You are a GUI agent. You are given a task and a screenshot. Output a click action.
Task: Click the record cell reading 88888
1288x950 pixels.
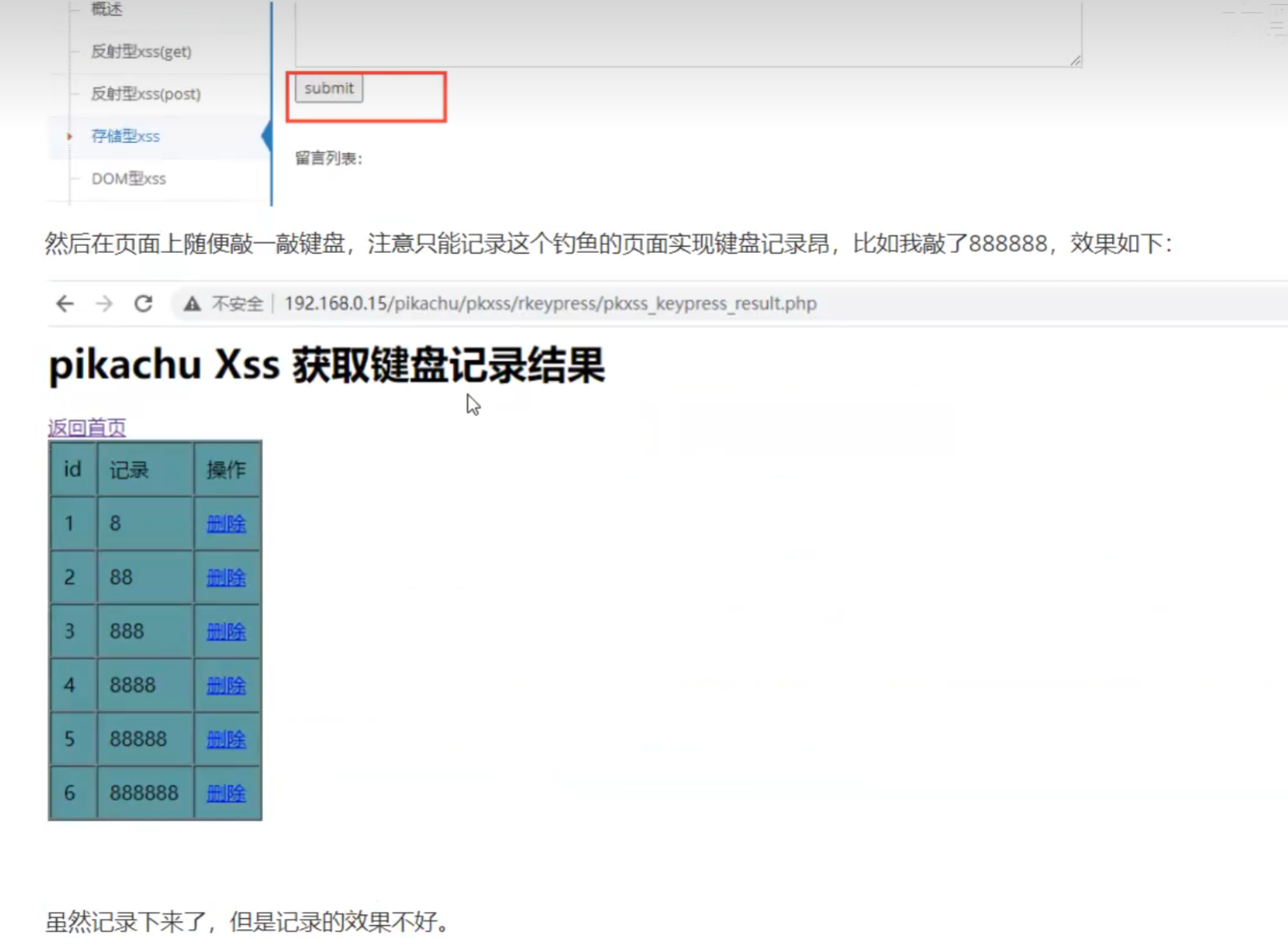(145, 739)
